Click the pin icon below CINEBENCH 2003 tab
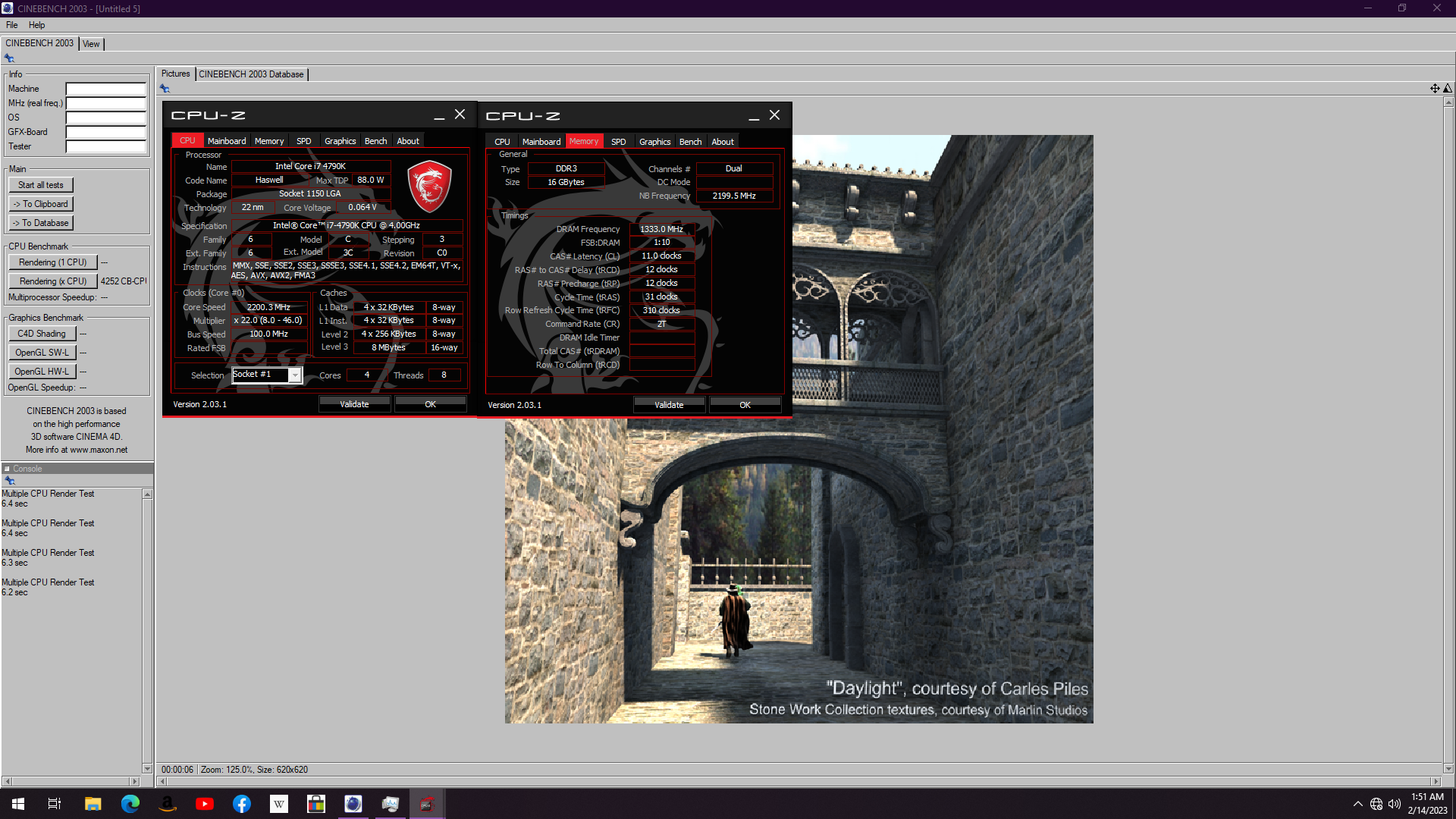This screenshot has height=819, width=1456. pyautogui.click(x=9, y=58)
